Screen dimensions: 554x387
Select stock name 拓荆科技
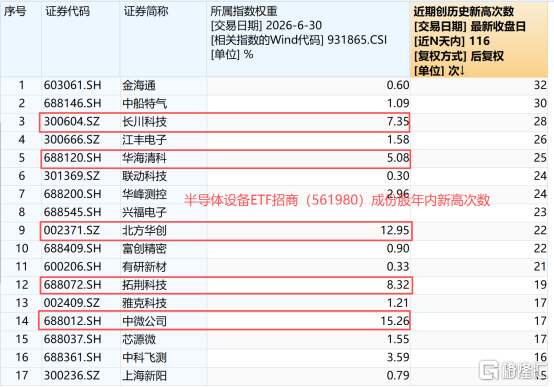pyautogui.click(x=145, y=285)
